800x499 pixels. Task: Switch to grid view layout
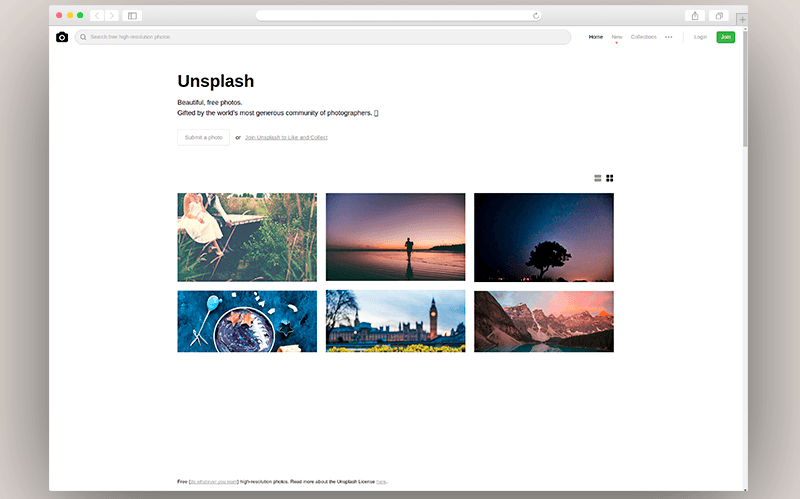point(610,178)
